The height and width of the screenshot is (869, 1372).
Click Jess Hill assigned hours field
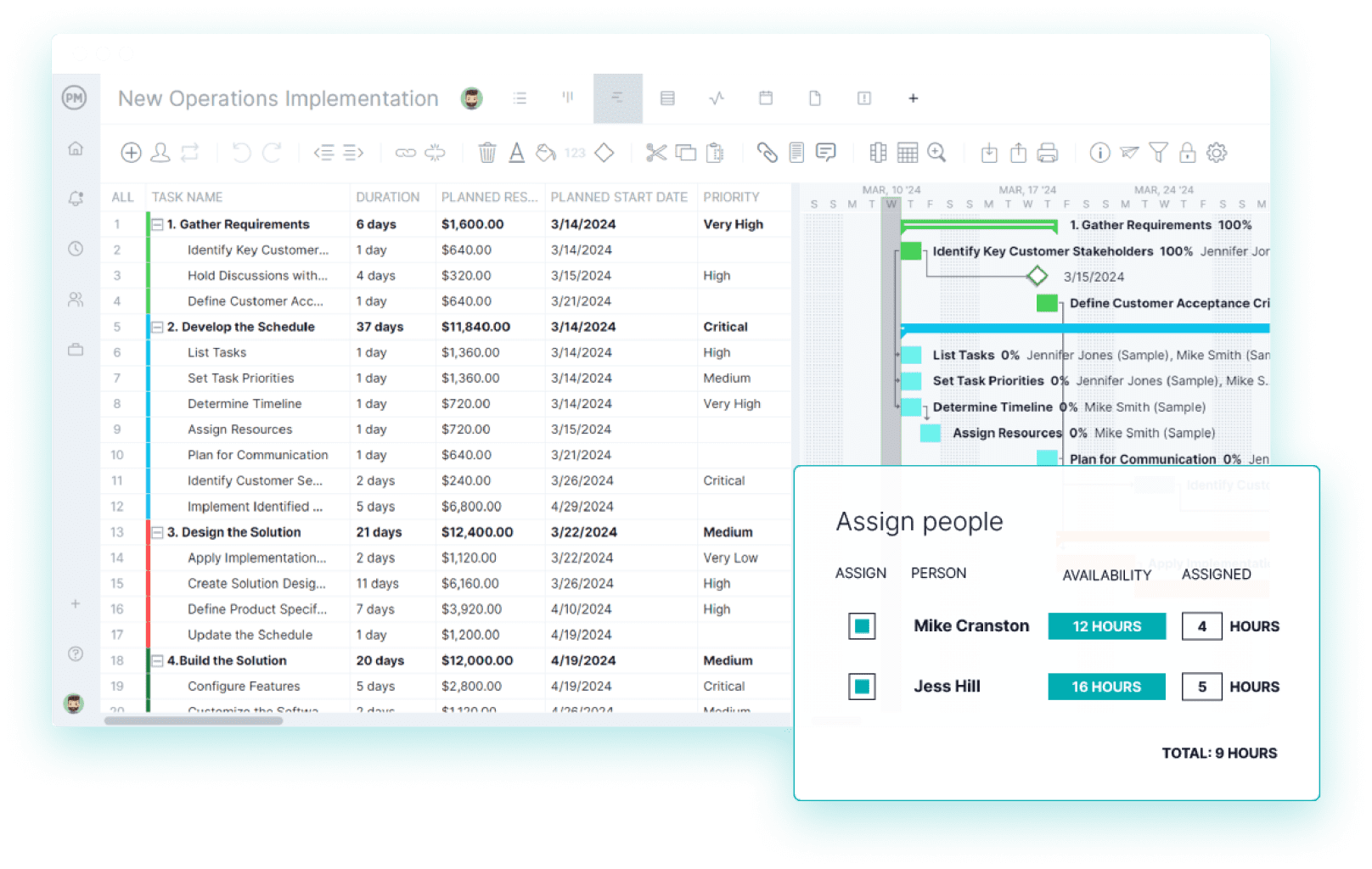point(1201,687)
